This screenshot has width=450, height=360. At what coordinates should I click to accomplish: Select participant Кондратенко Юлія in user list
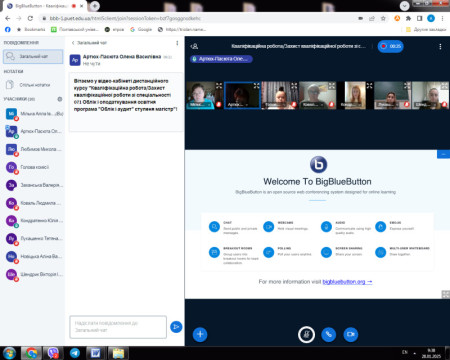(33, 221)
